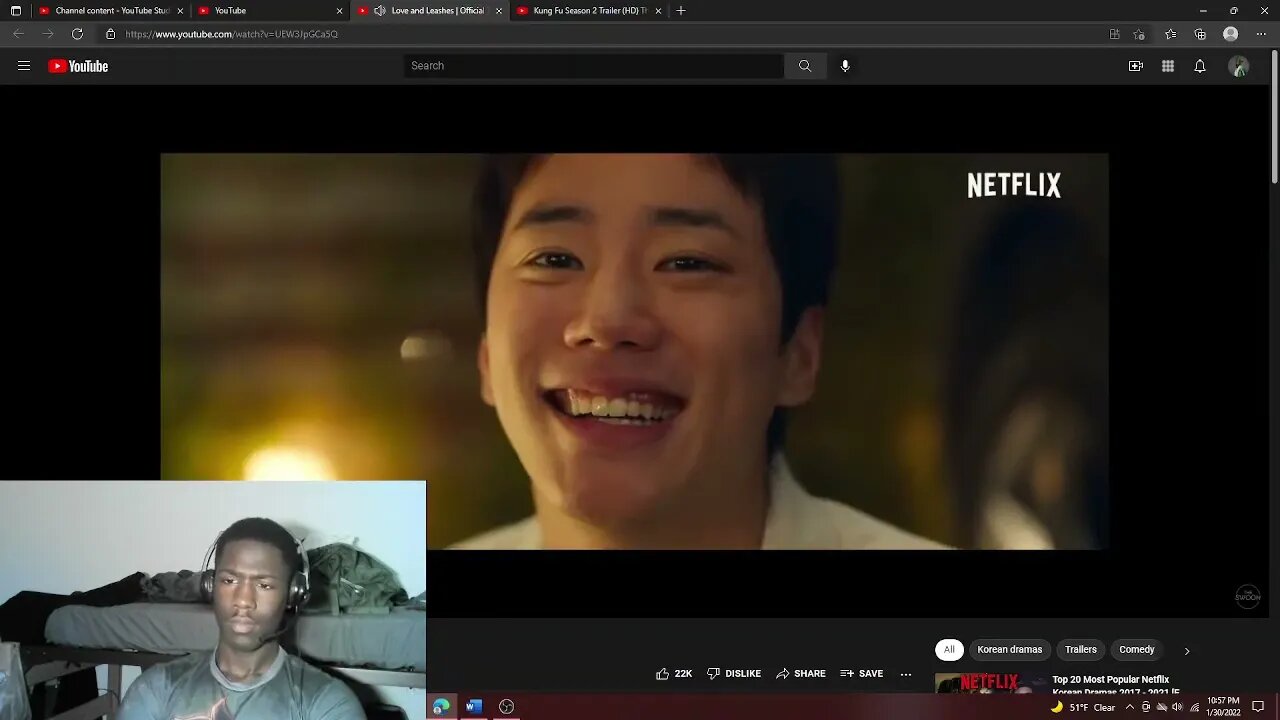Open Top 20 Most Popular Netflix title
Viewport: 1280px width, 720px height.
point(1116,686)
